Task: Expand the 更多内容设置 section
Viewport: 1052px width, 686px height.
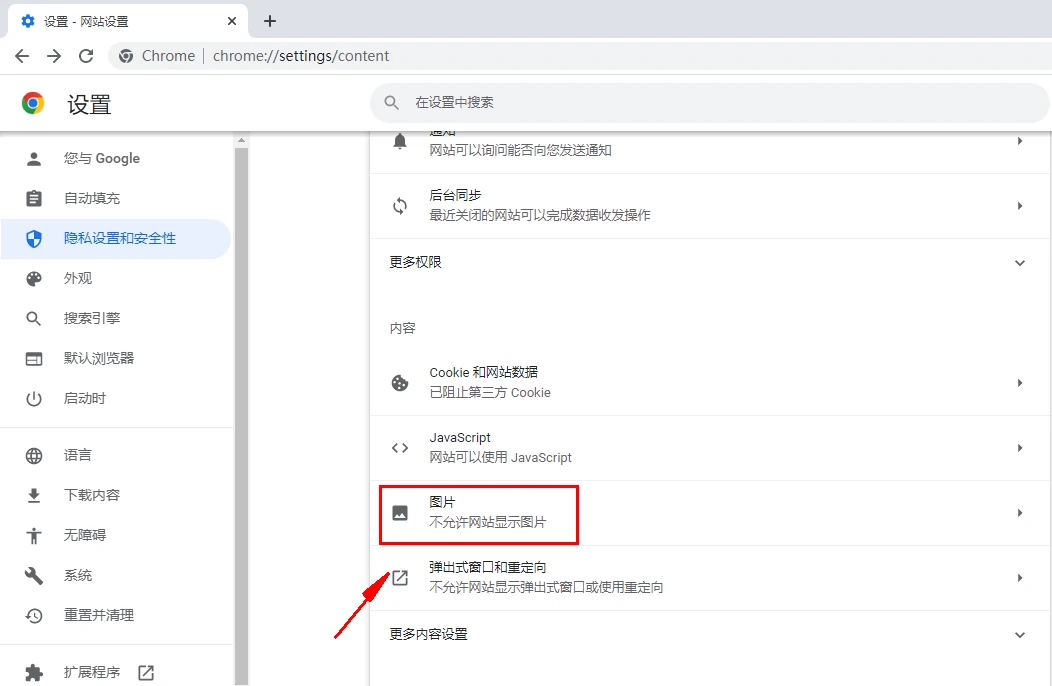Action: [1020, 634]
